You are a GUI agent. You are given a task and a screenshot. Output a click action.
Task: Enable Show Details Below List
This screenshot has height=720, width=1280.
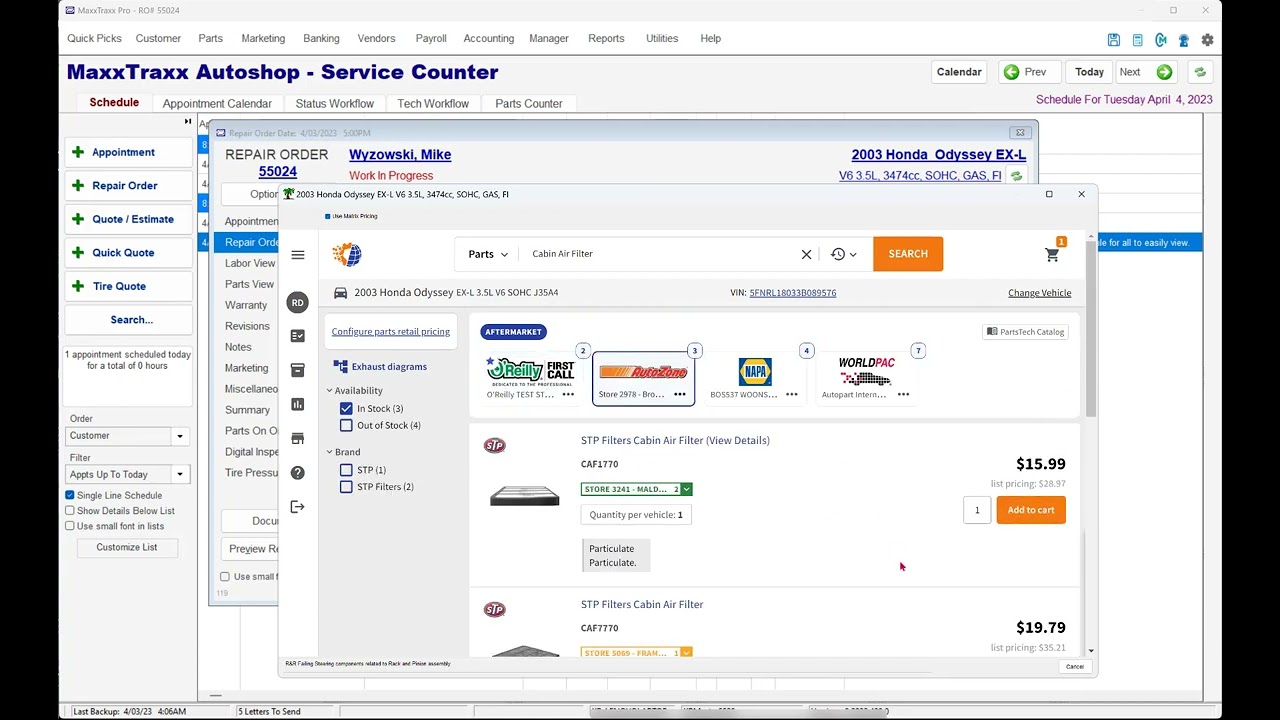[70, 511]
